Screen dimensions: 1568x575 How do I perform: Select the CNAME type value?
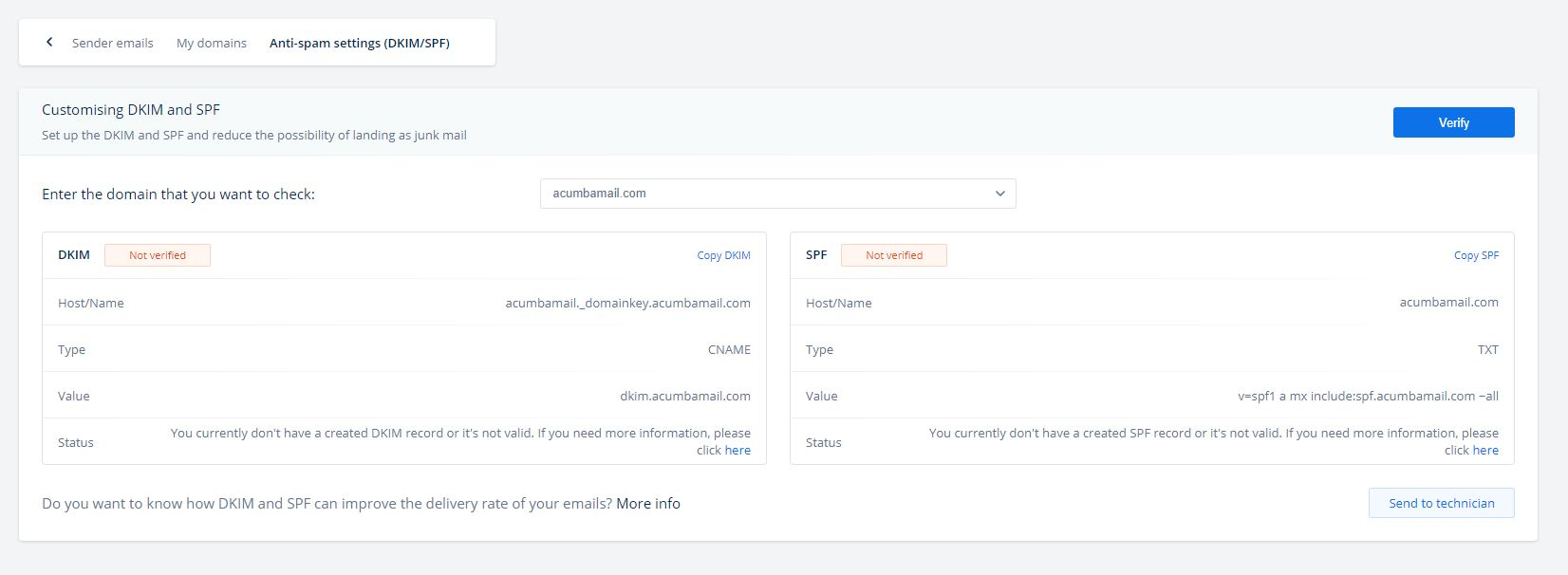pyautogui.click(x=729, y=349)
